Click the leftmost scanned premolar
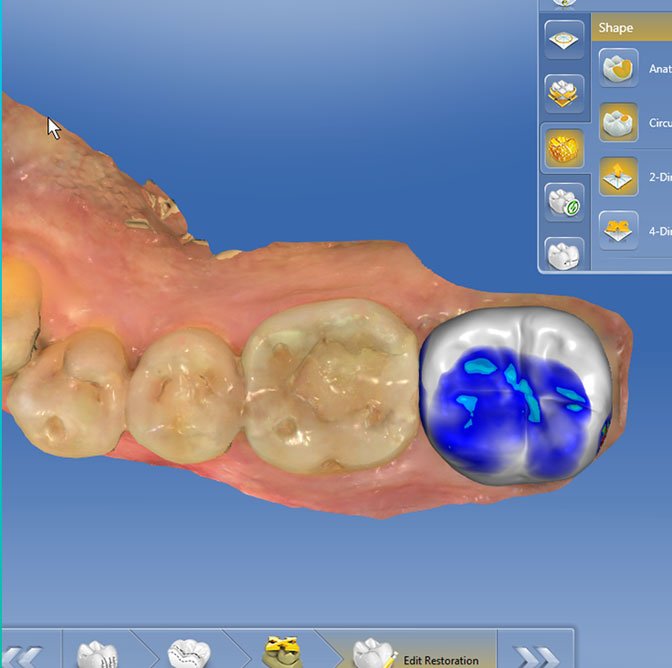 tap(68, 392)
